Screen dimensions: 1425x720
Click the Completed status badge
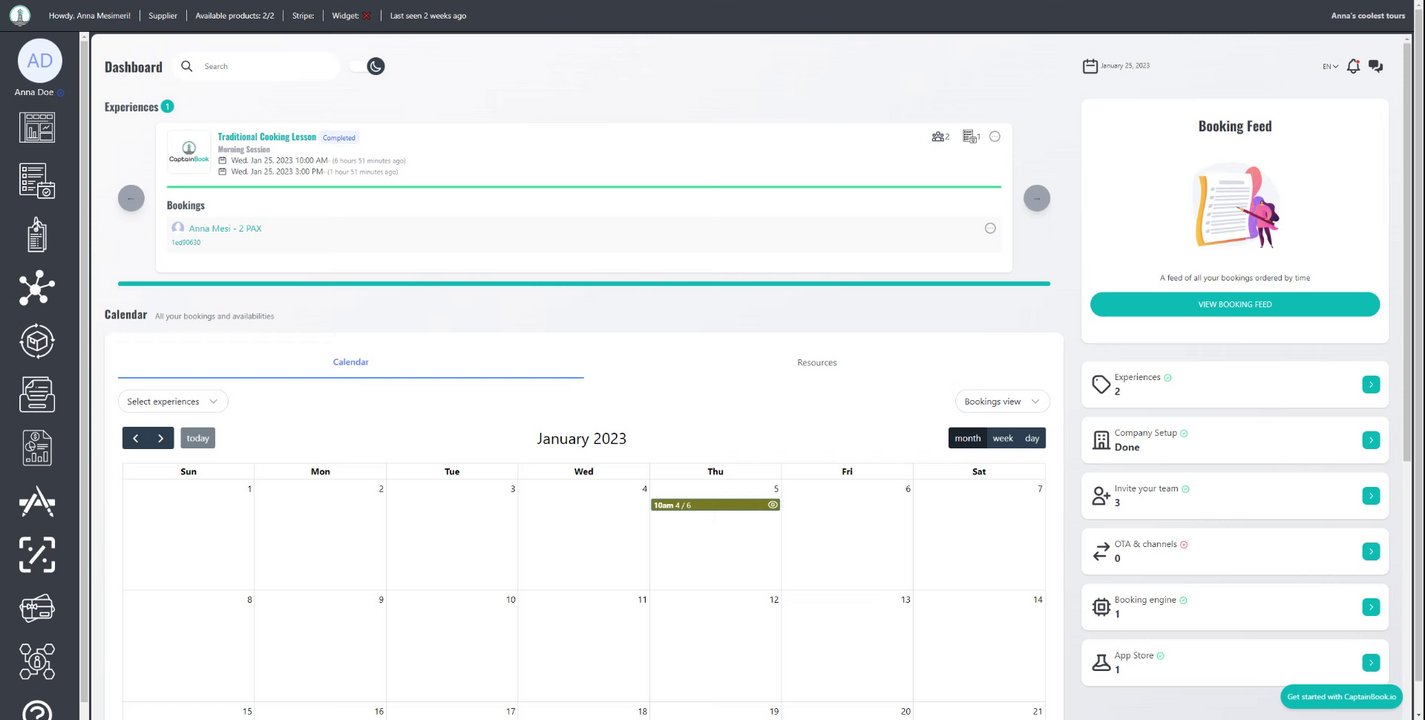(x=339, y=138)
